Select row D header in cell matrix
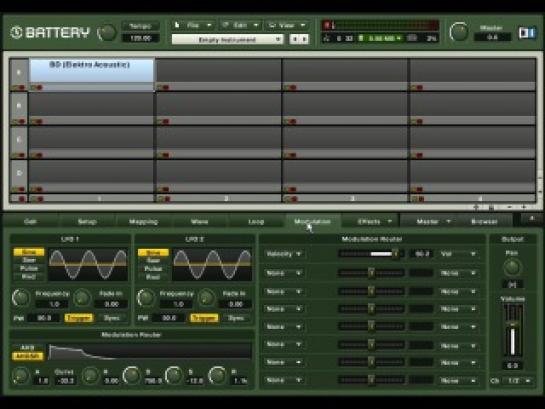Viewport: 545px width, 409px height. [19, 173]
